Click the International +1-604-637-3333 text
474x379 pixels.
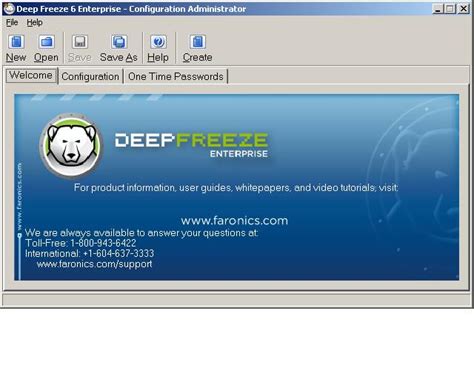[x=90, y=253]
